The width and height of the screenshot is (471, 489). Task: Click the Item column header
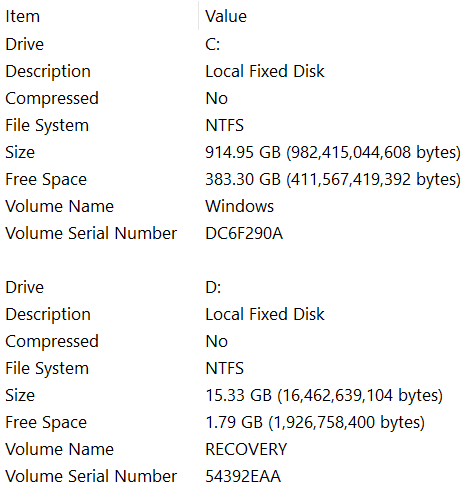click(99, 16)
